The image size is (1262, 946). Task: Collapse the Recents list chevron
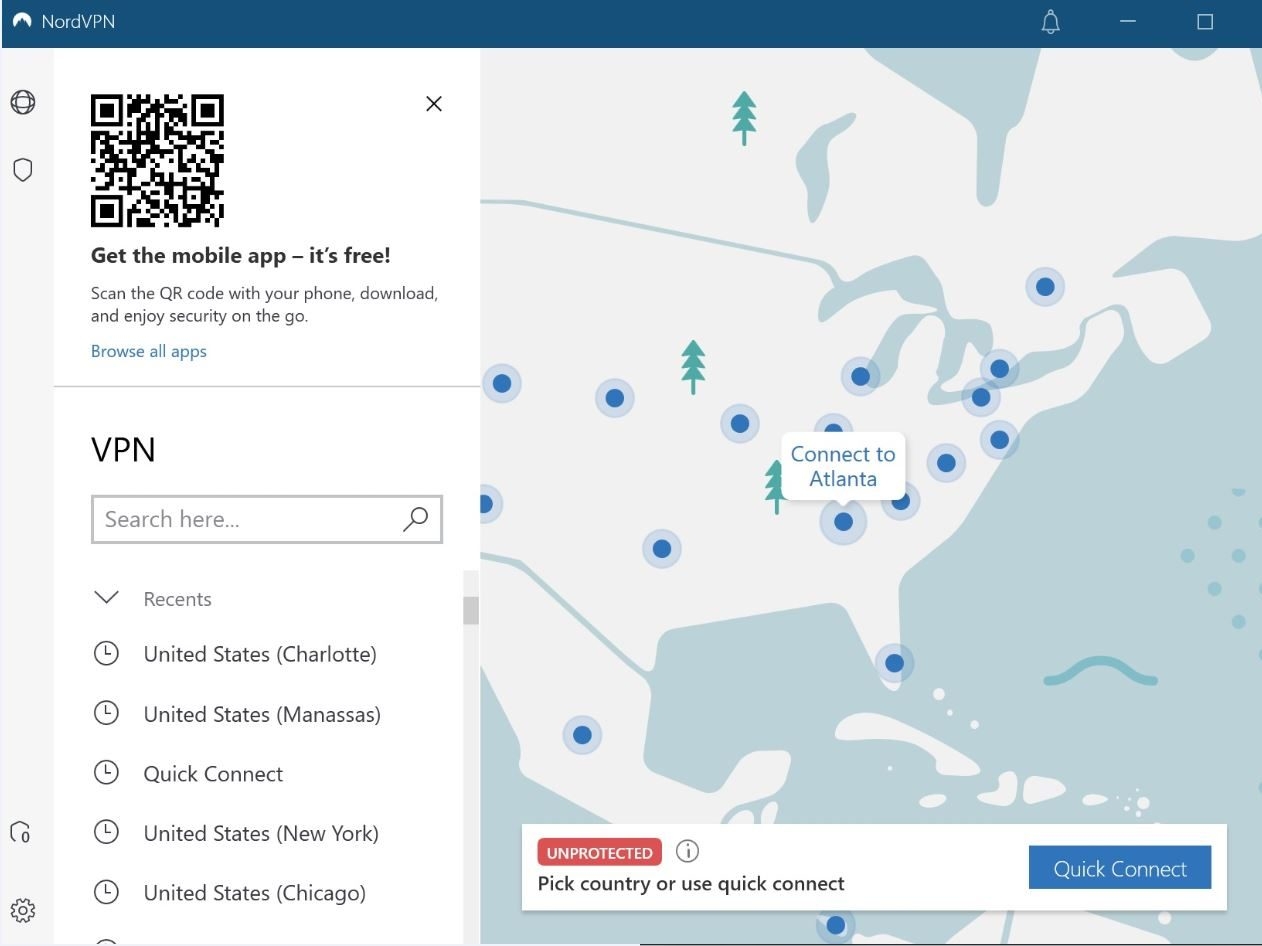coord(106,598)
